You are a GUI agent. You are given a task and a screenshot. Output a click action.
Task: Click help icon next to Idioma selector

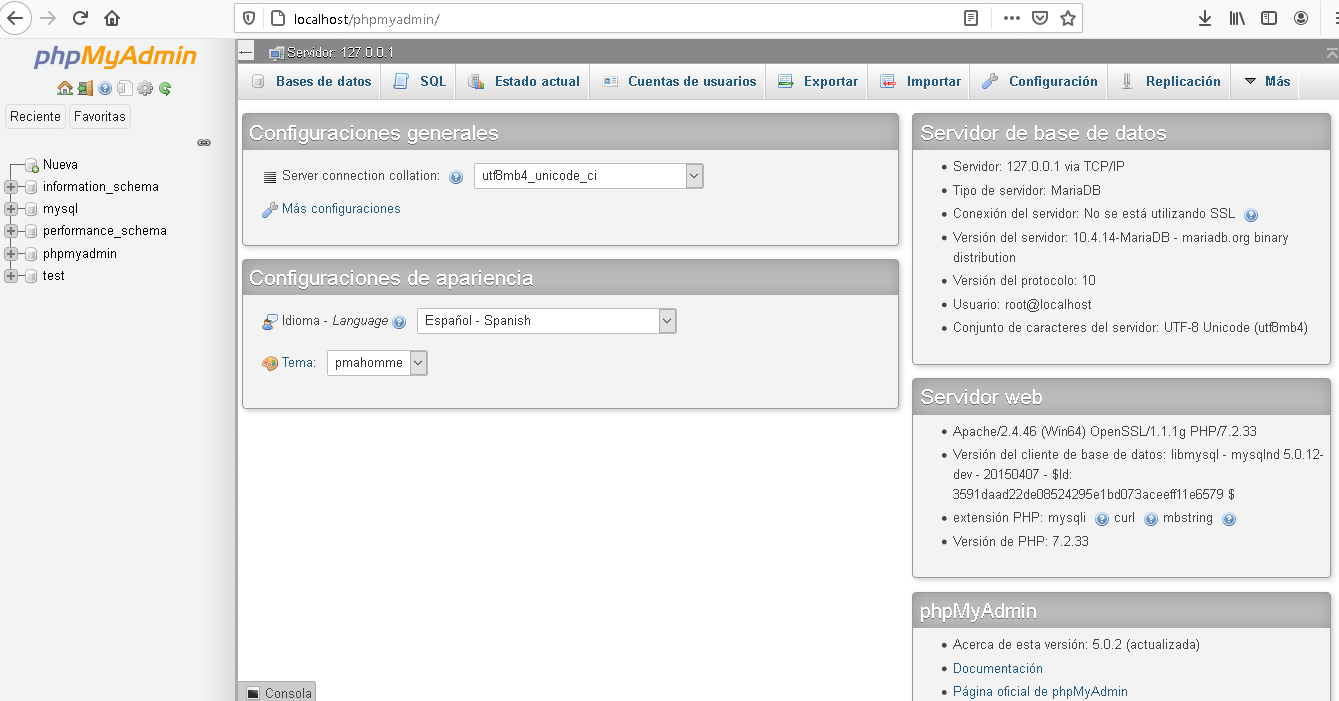(x=400, y=322)
